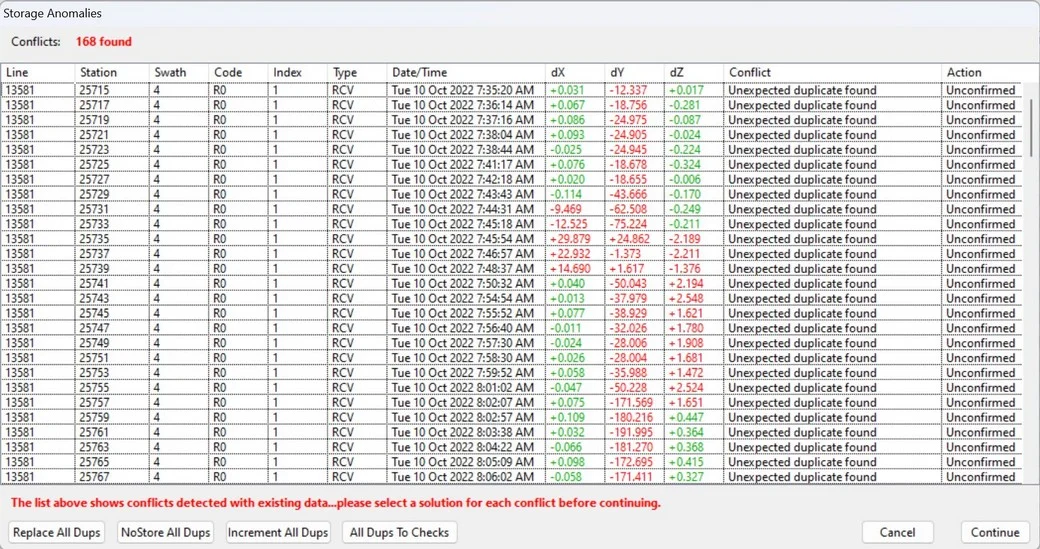This screenshot has width=1040, height=549.
Task: Click the Action column header
Action: pyautogui.click(x=964, y=72)
